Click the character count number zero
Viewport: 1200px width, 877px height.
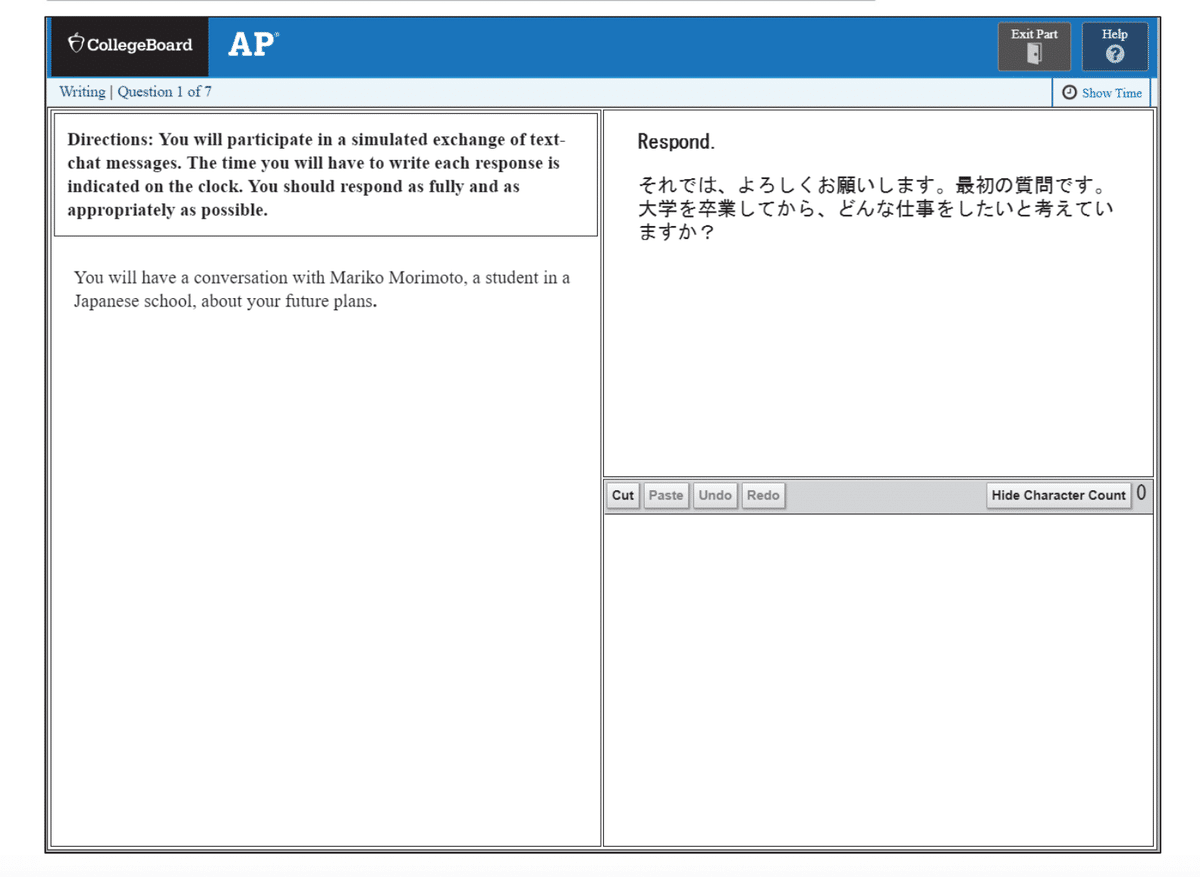click(1140, 493)
